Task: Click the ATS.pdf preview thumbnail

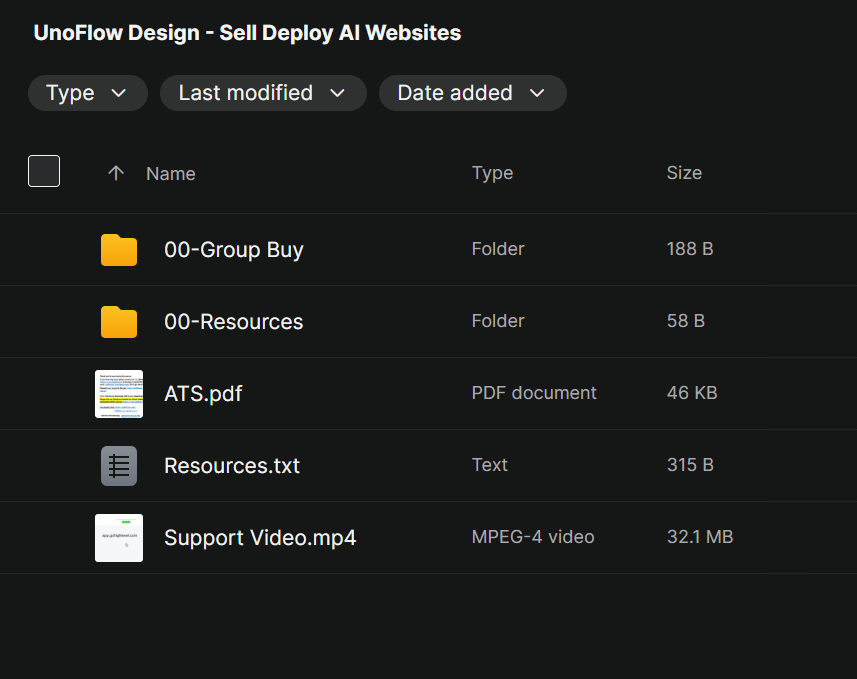Action: point(119,394)
